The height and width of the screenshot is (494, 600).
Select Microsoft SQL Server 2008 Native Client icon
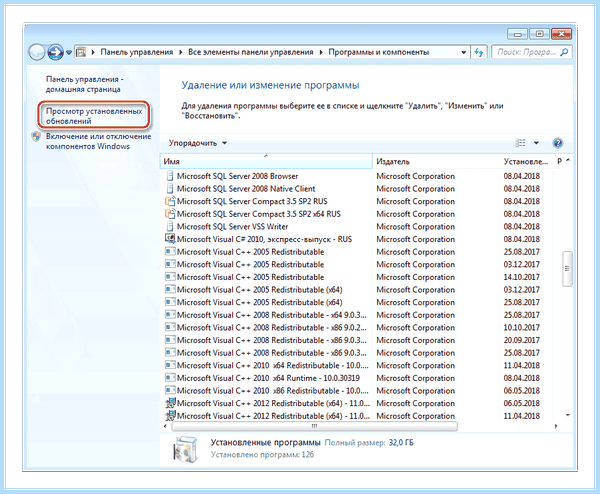[170, 189]
